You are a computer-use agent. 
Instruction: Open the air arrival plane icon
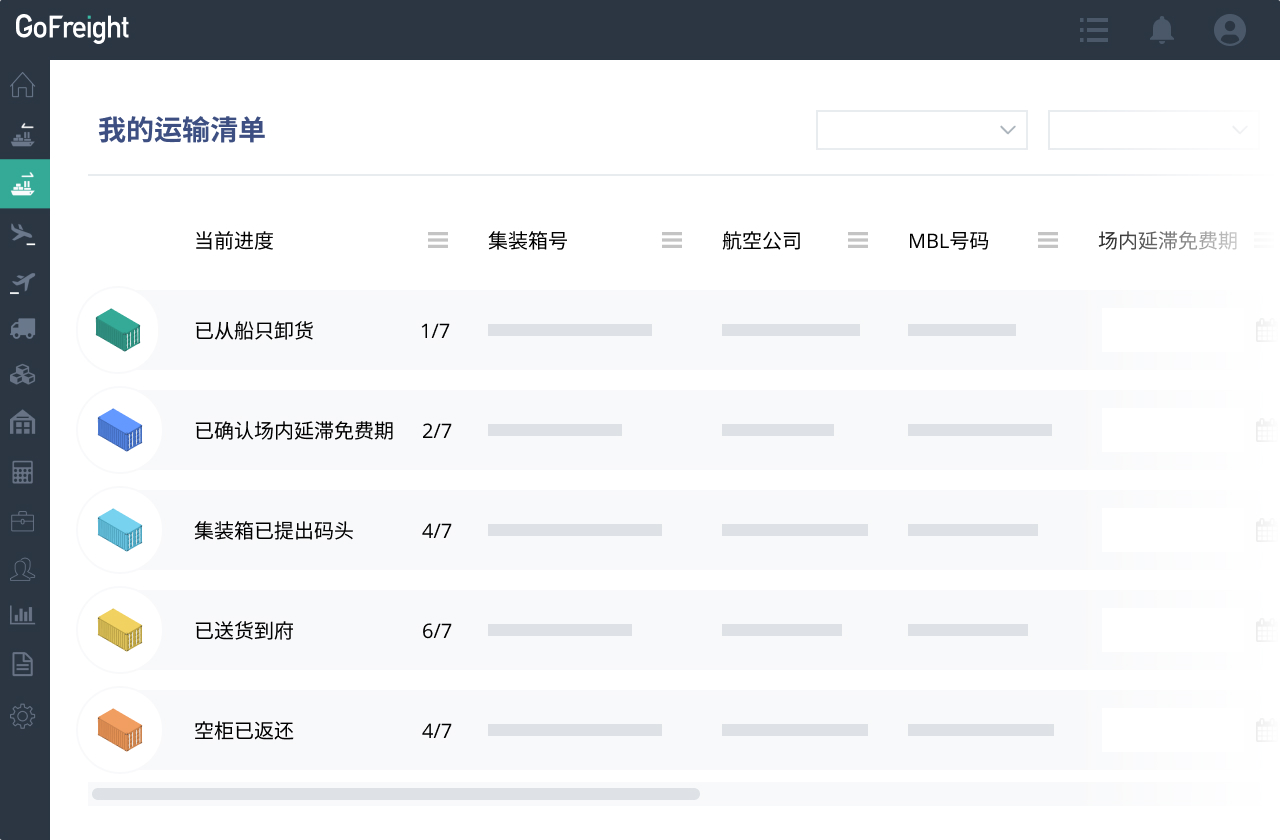tap(23, 234)
